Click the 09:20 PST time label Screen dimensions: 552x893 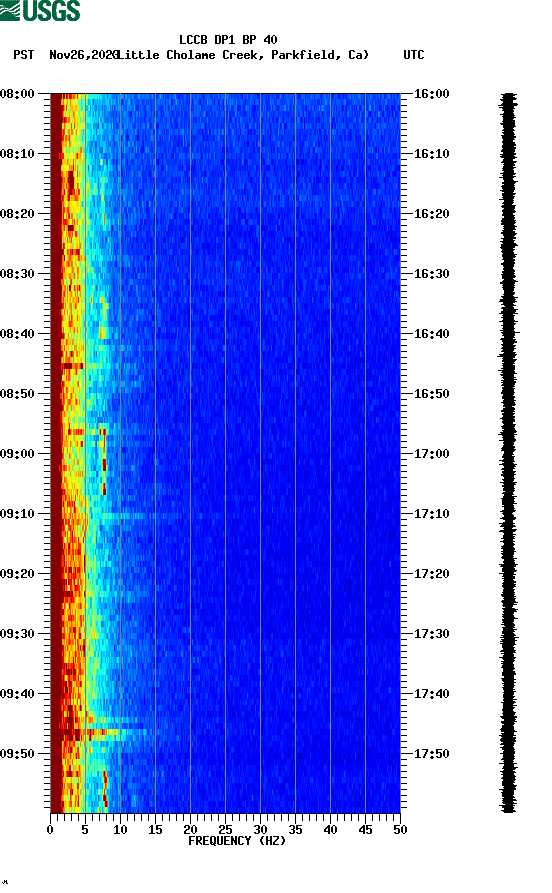pyautogui.click(x=18, y=574)
